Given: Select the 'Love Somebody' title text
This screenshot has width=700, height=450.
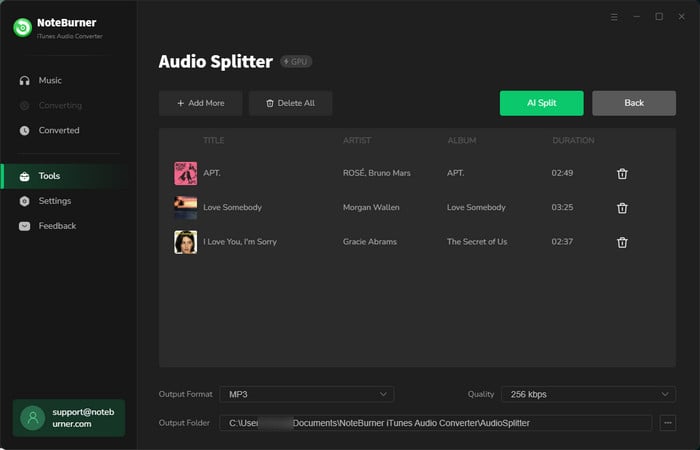Looking at the screenshot, I should [x=232, y=208].
